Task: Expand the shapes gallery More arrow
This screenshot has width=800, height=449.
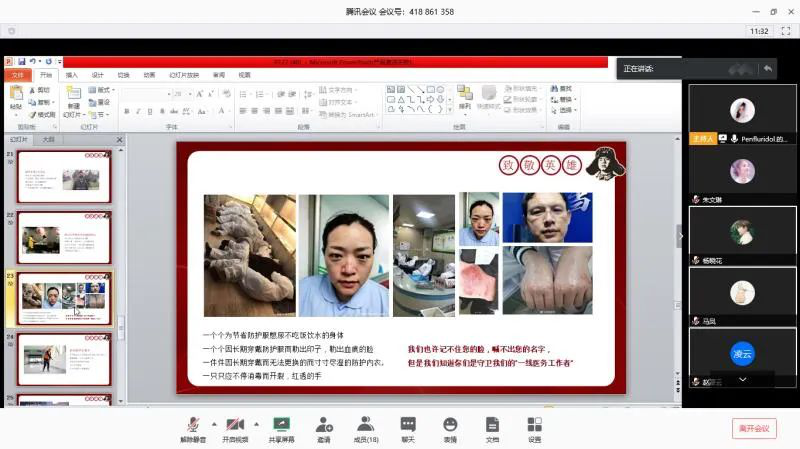Action: (449, 110)
